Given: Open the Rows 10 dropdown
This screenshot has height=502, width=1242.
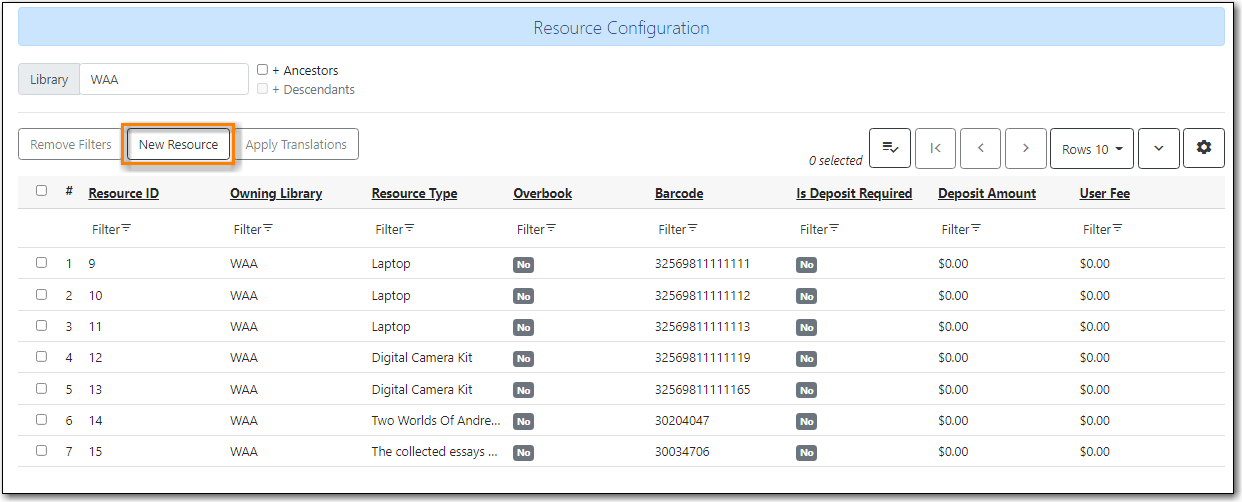Looking at the screenshot, I should point(1091,148).
